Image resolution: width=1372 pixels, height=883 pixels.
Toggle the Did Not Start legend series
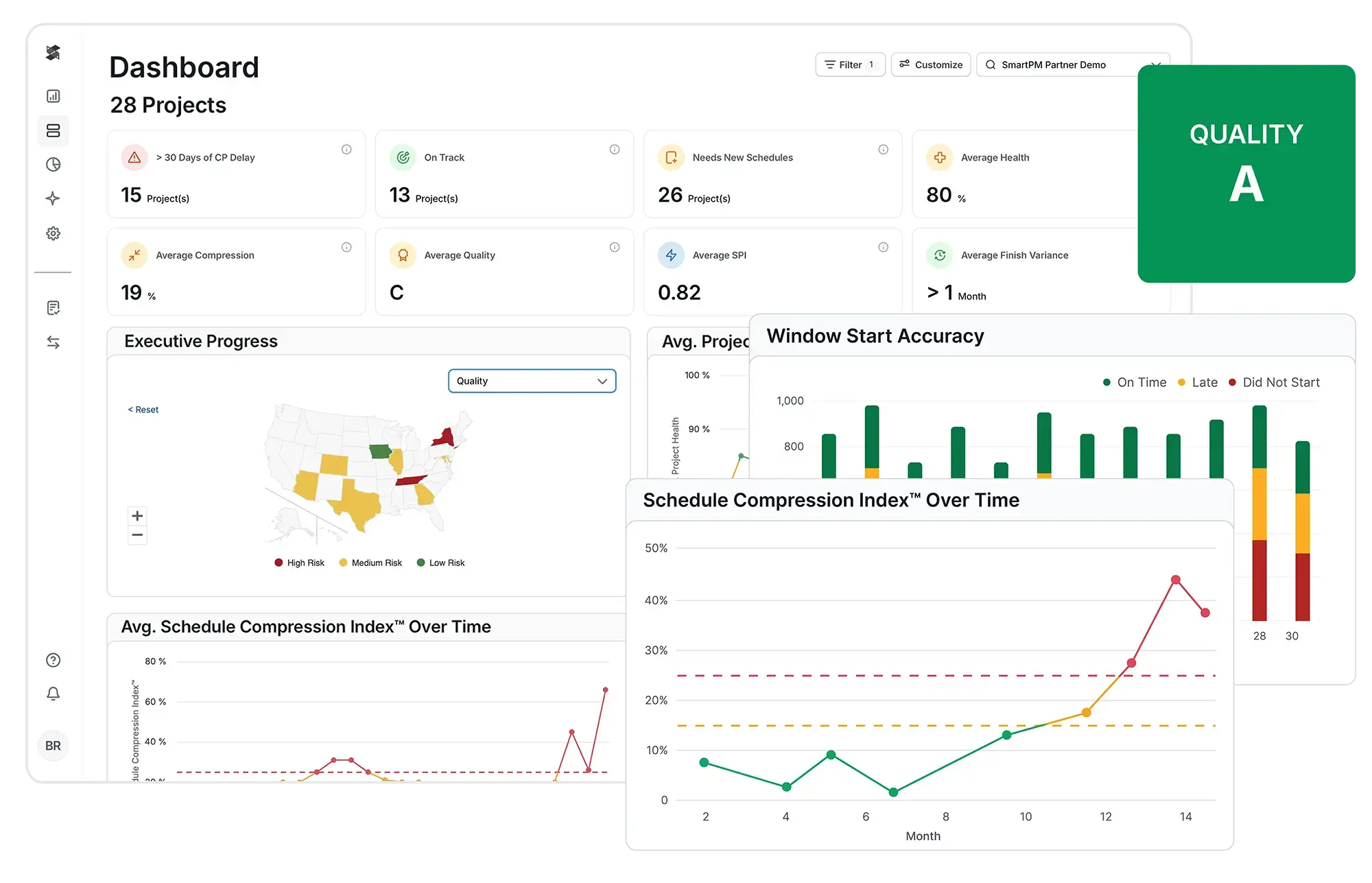tap(1274, 382)
